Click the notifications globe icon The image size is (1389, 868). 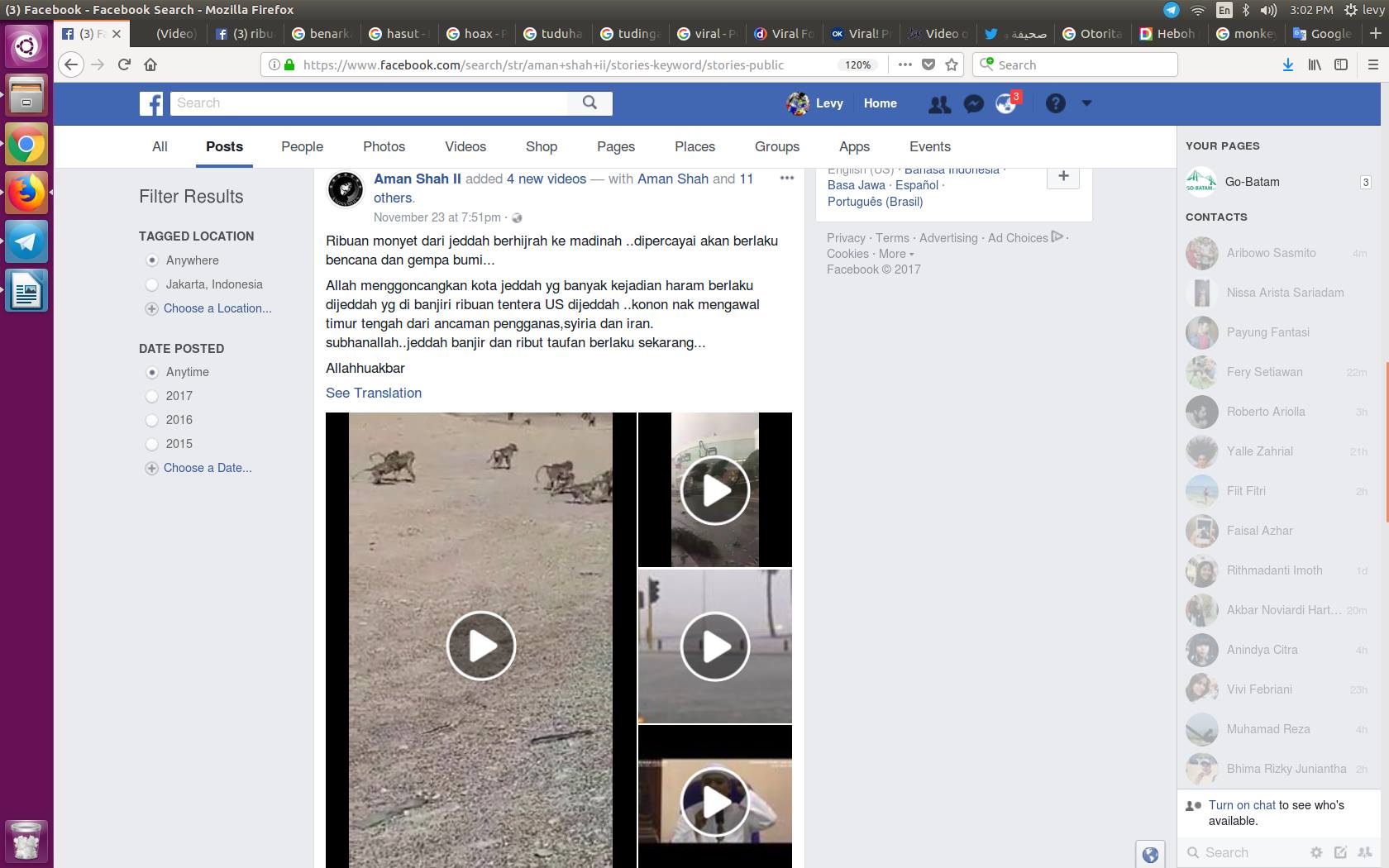coord(1006,103)
